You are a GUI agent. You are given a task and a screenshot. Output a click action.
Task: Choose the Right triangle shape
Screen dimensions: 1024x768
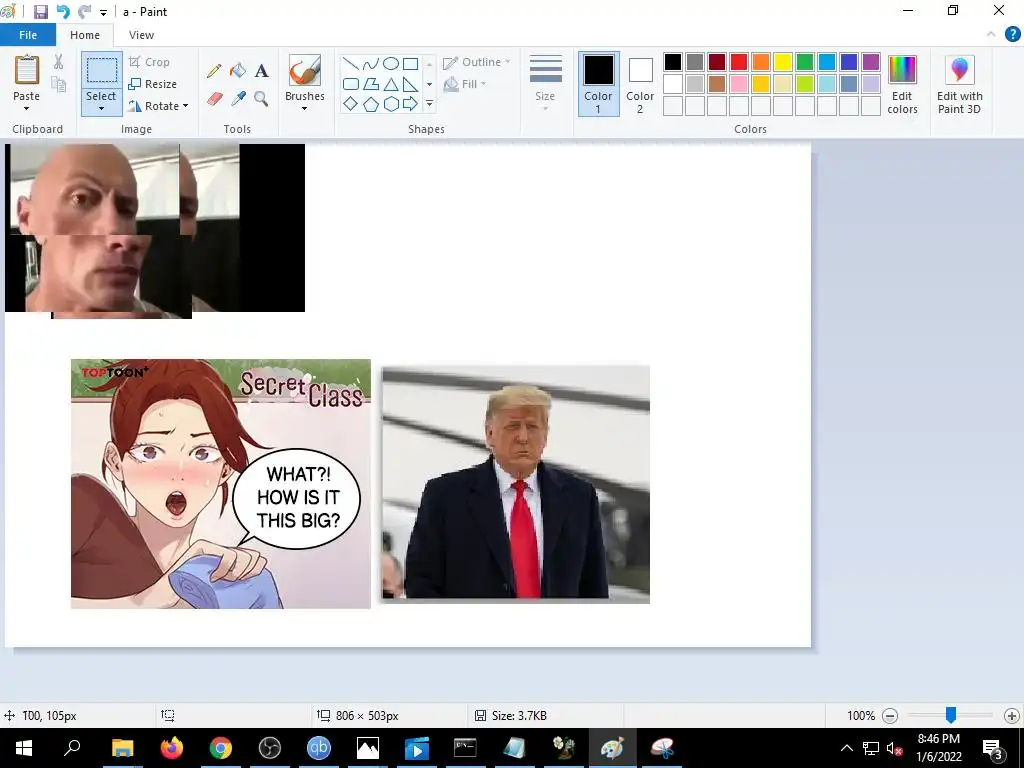coord(410,84)
